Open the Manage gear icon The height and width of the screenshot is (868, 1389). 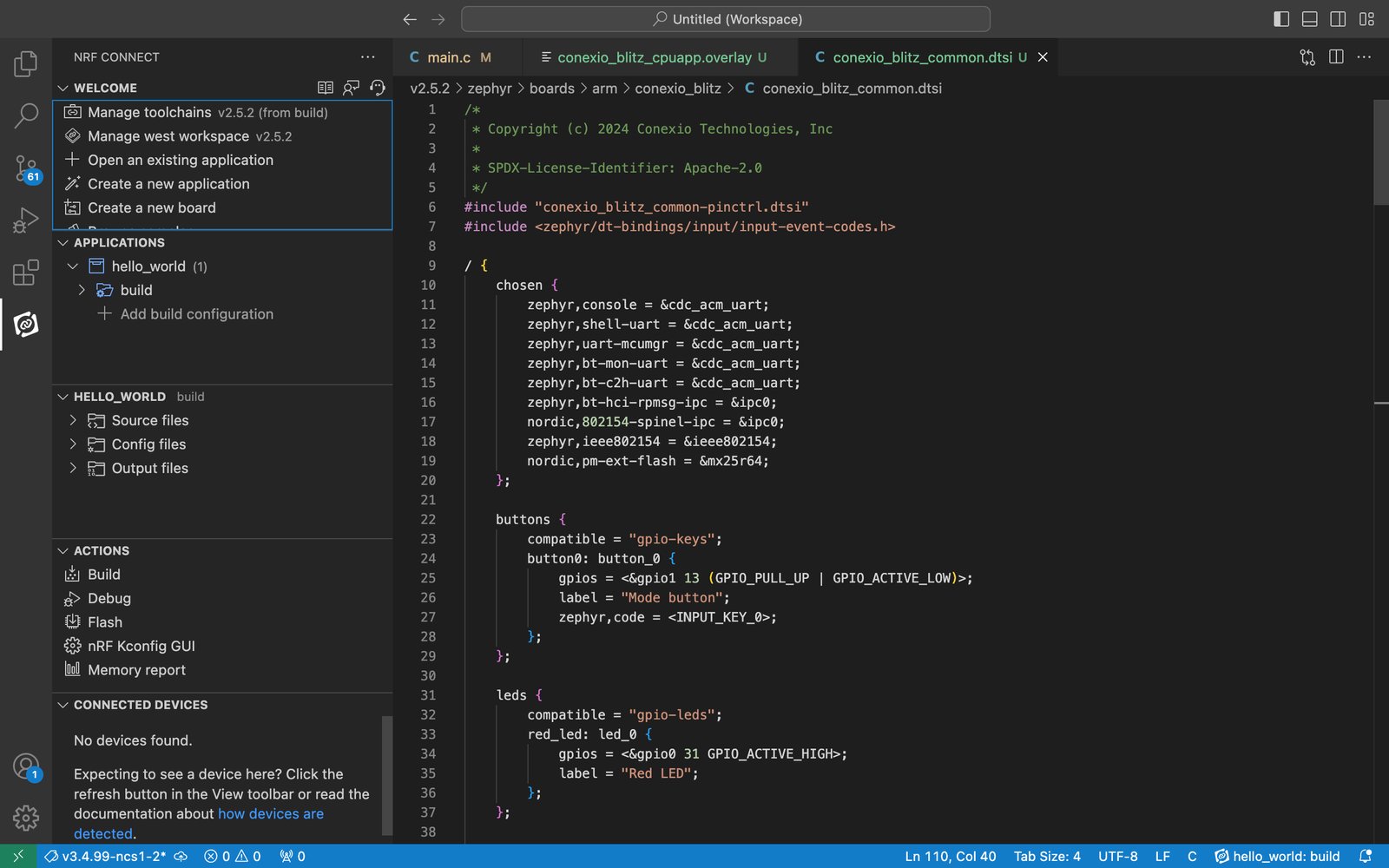(26, 818)
